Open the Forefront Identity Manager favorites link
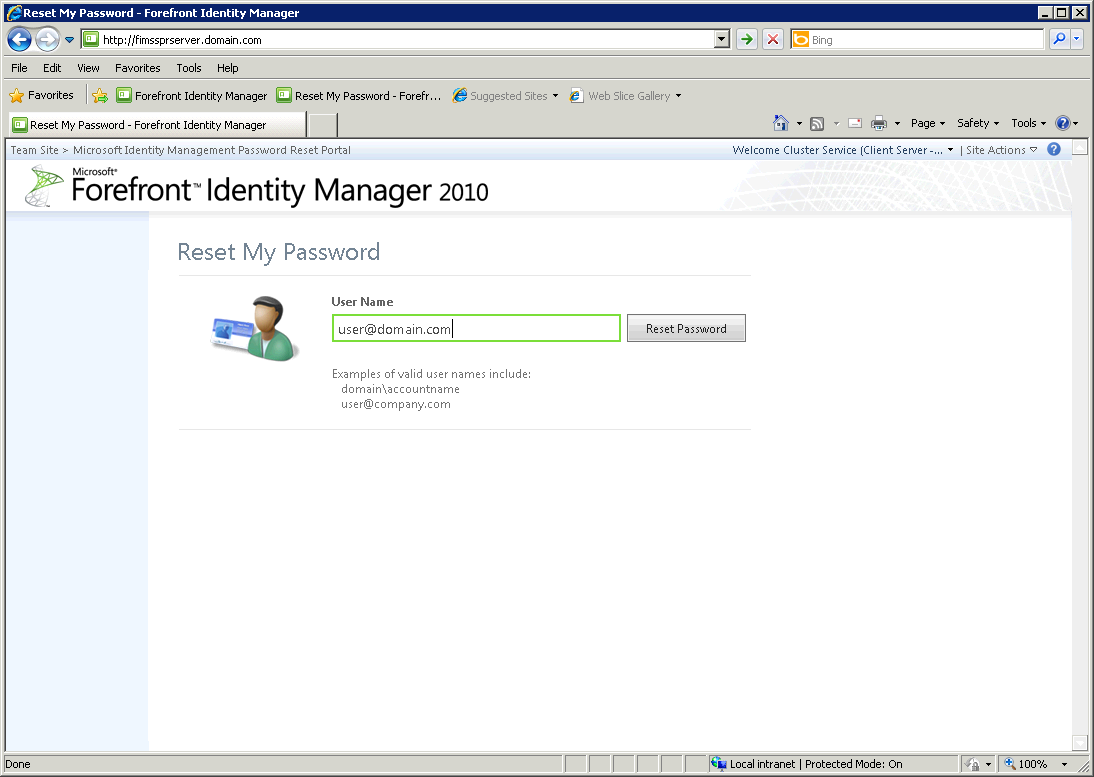The width and height of the screenshot is (1094, 777). coord(192,96)
